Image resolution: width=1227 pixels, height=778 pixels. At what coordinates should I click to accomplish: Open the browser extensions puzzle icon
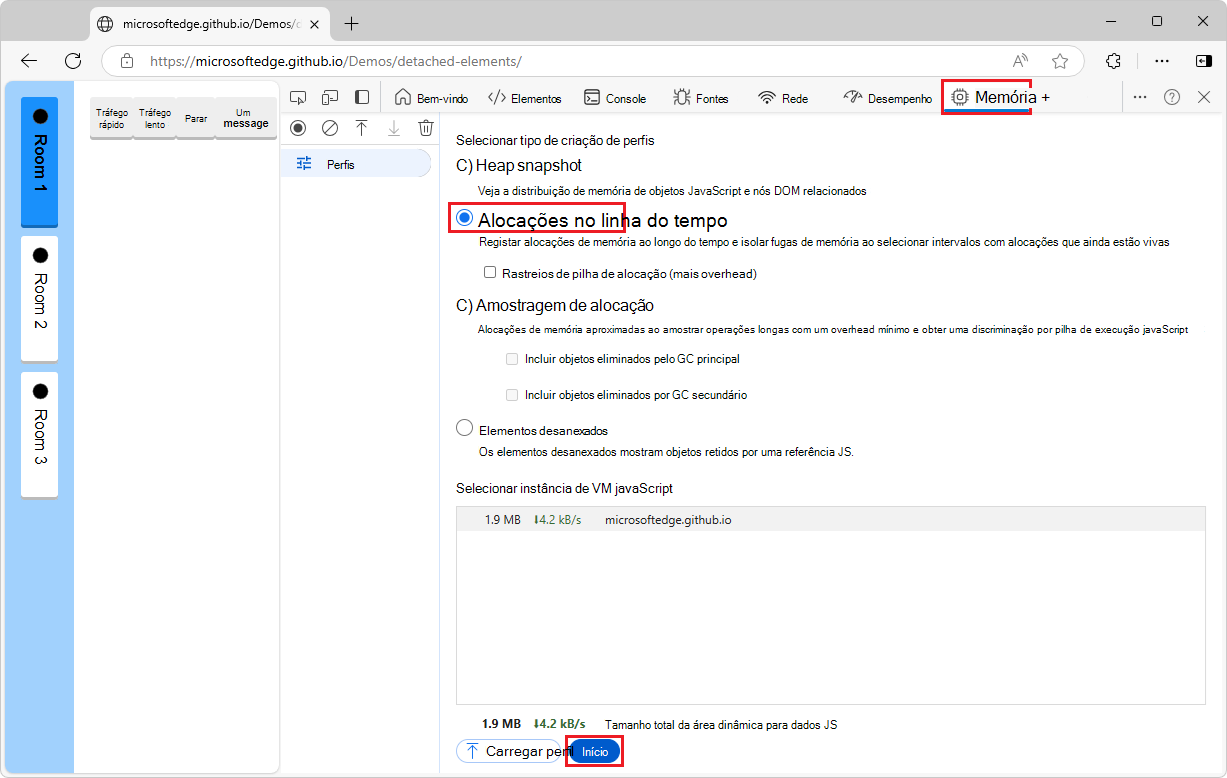click(1114, 61)
